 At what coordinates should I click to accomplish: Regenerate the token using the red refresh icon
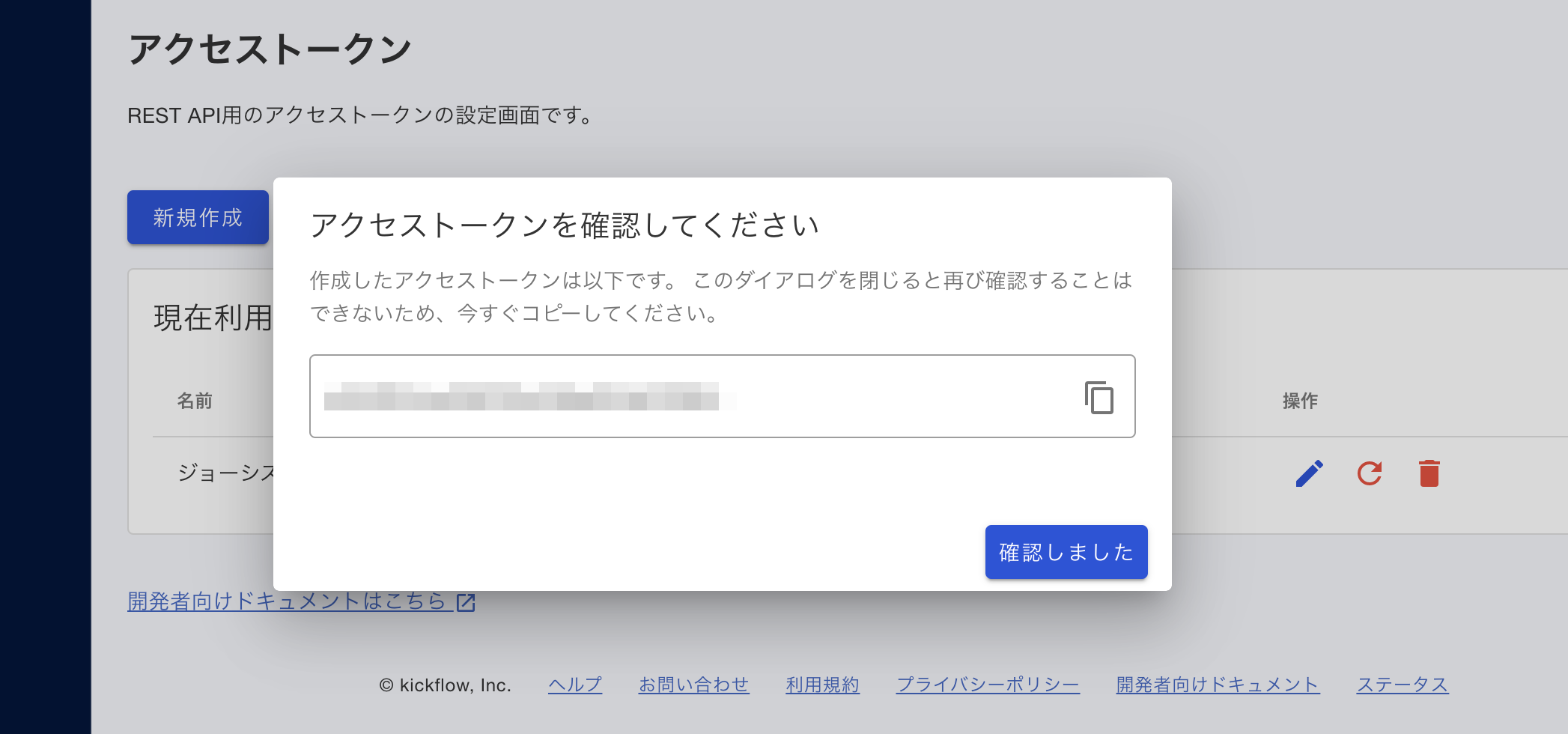(1369, 473)
